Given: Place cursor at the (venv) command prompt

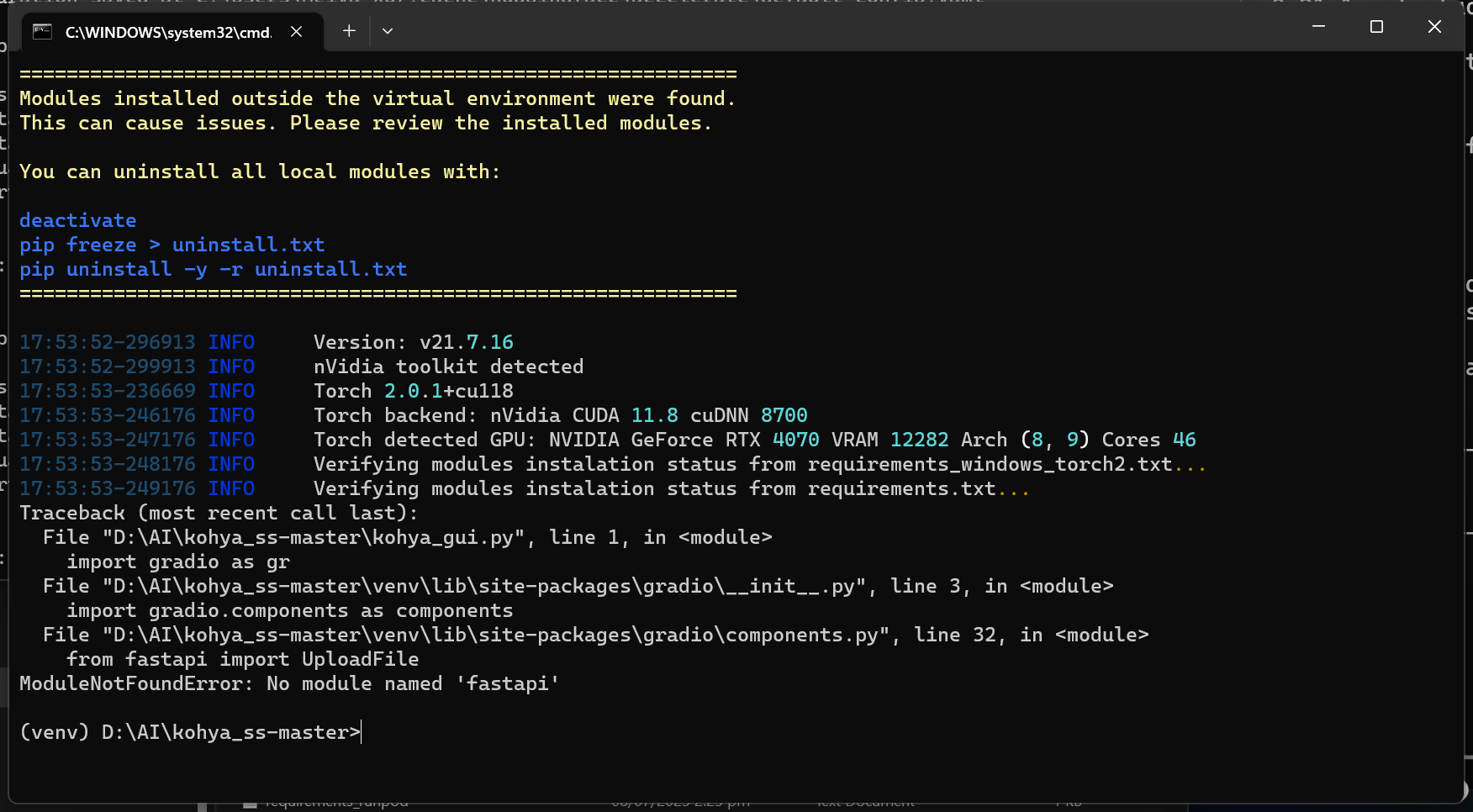Looking at the screenshot, I should pyautogui.click(x=360, y=732).
